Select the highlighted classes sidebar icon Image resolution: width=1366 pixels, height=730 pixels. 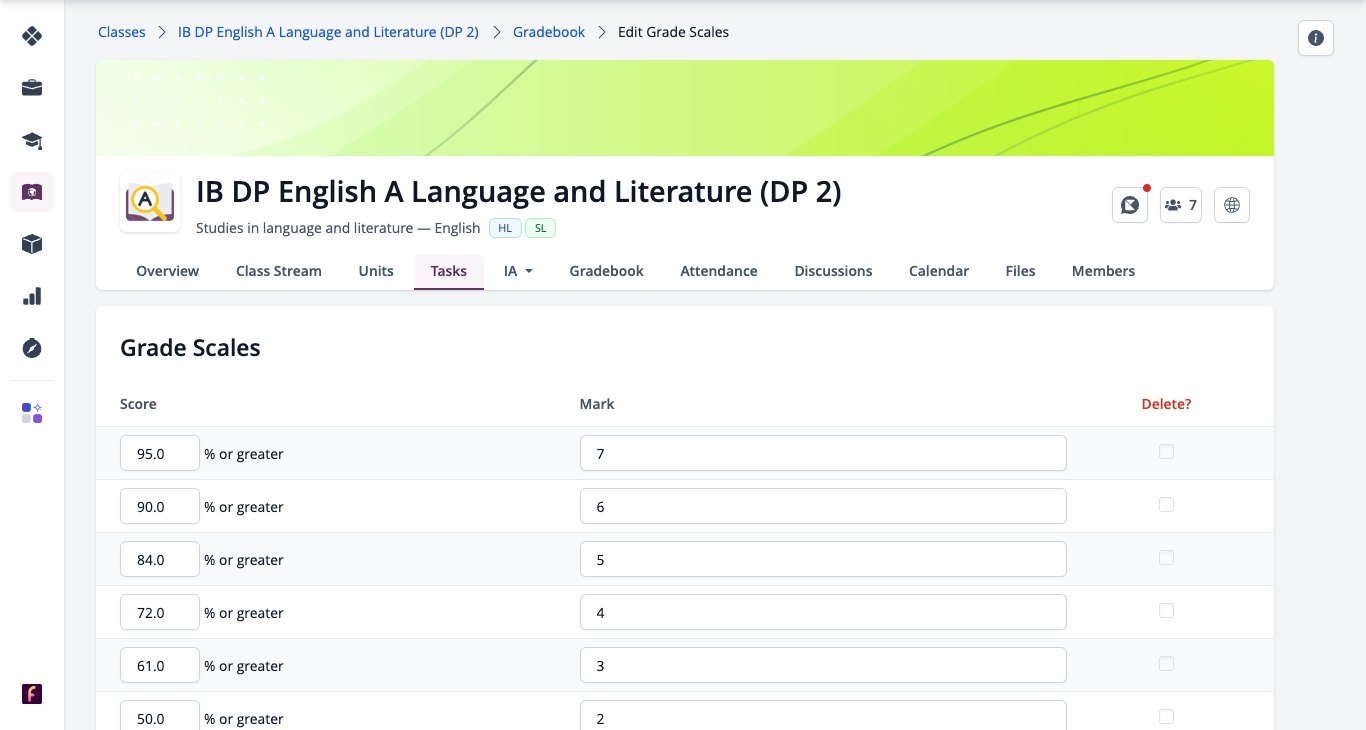[32, 192]
